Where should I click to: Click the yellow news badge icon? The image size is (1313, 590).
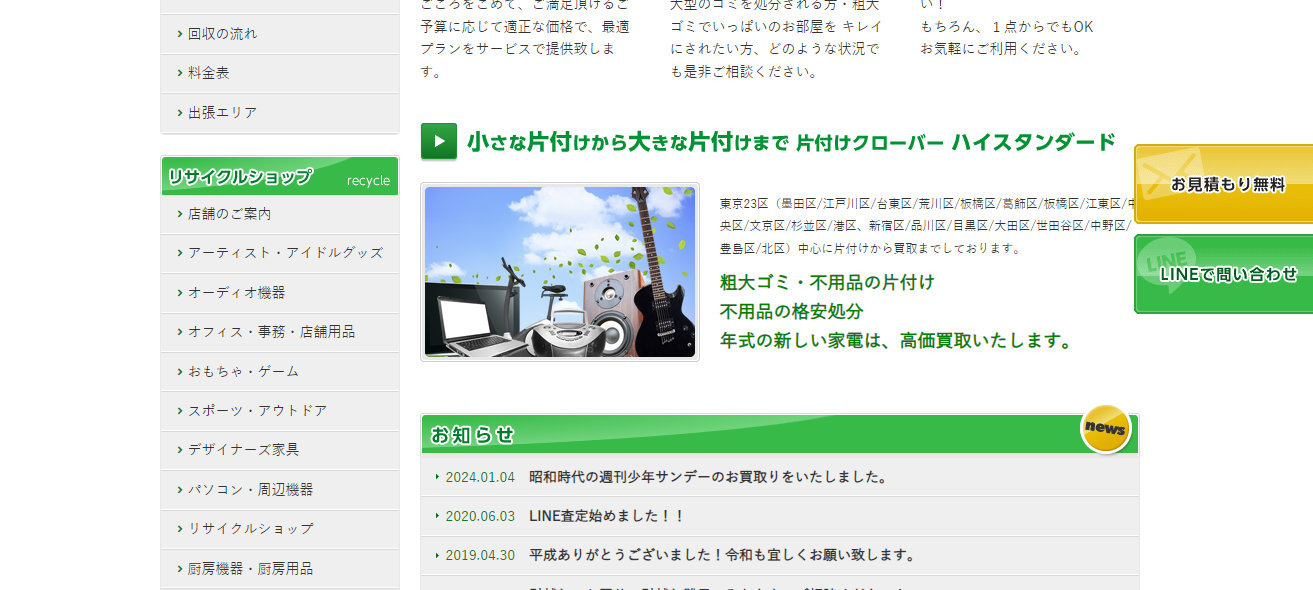(x=1105, y=429)
